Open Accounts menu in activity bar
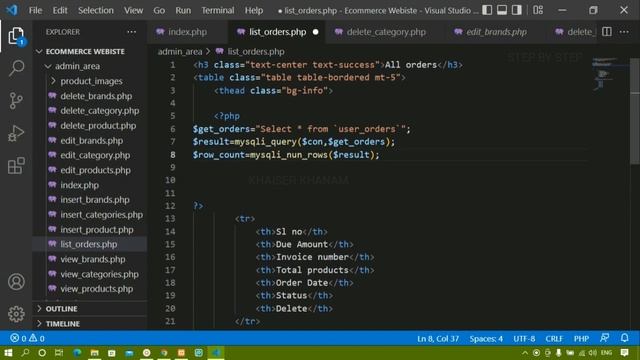 pyautogui.click(x=16, y=282)
